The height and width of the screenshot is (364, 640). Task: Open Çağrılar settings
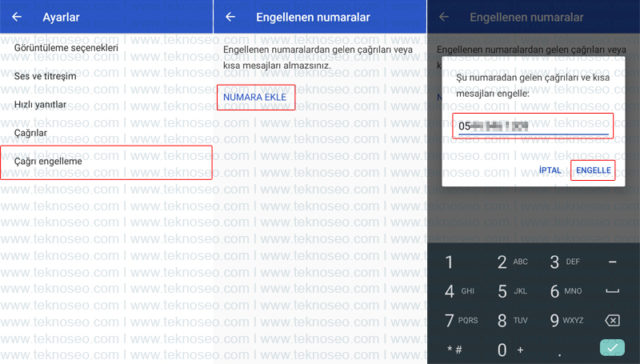31,133
